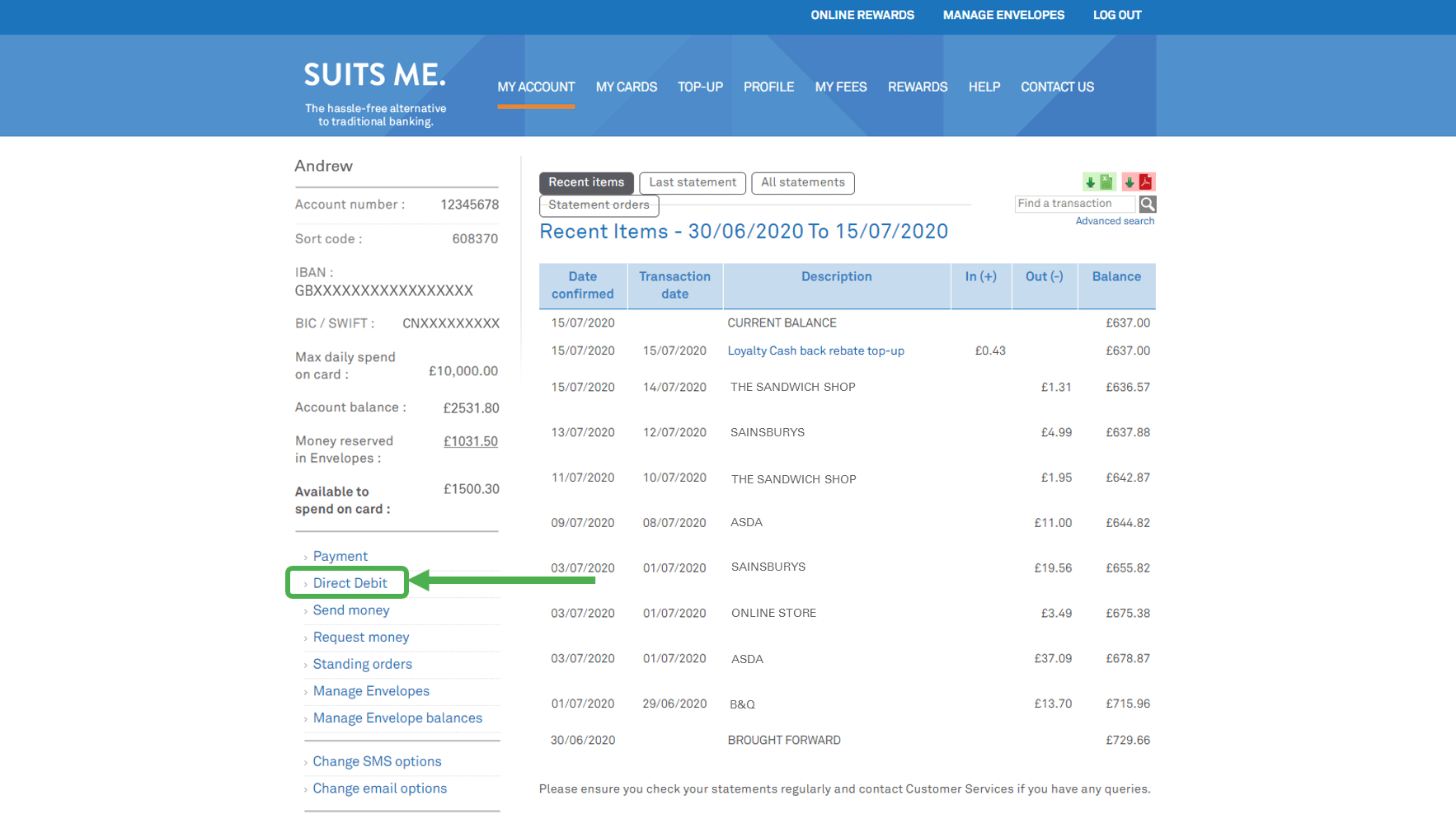Click the £1031.50 reserved in Envelopes amount
Screen dimensions: 1456x819
click(470, 442)
